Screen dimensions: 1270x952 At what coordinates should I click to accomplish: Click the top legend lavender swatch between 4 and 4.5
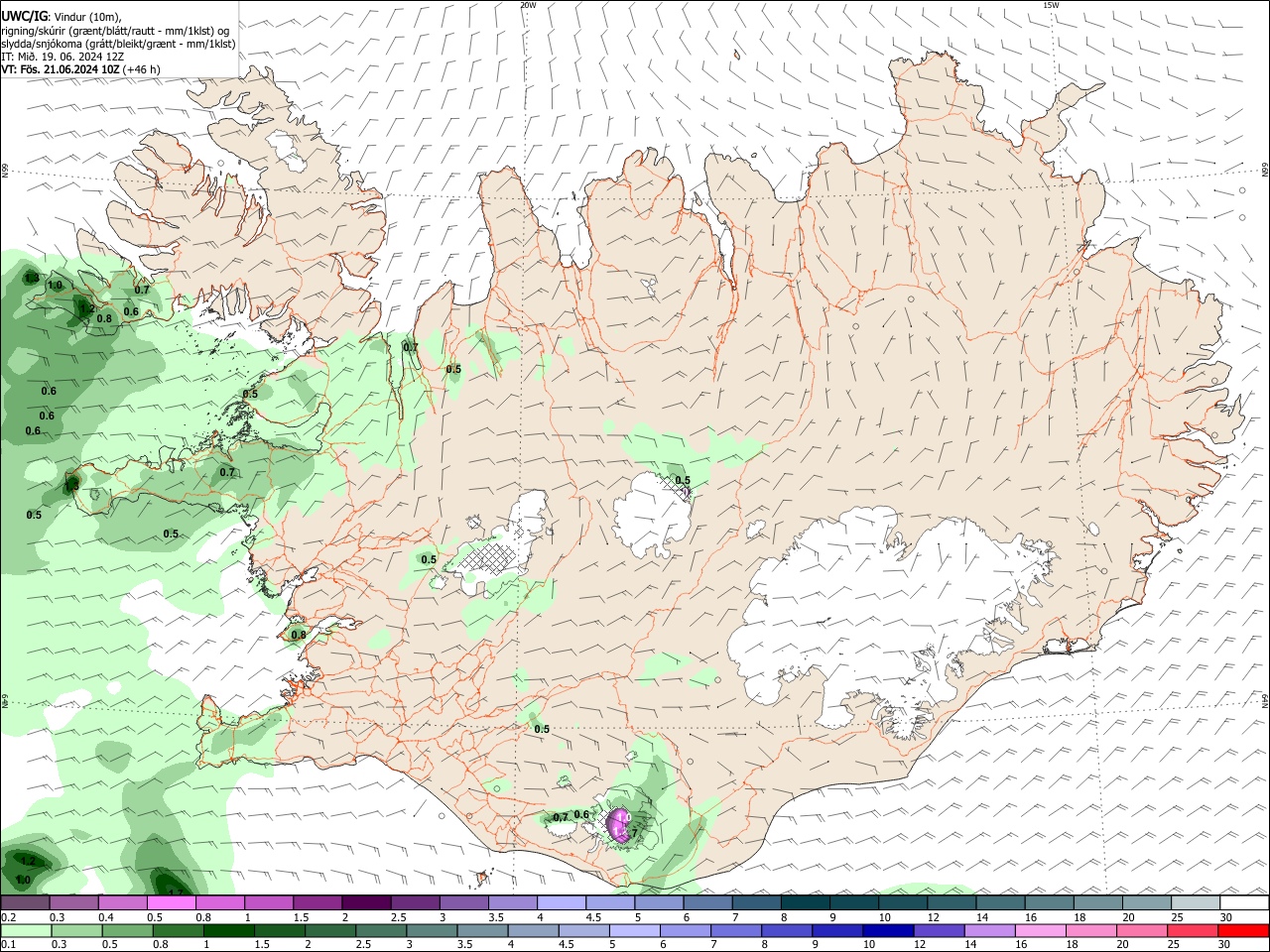561,903
